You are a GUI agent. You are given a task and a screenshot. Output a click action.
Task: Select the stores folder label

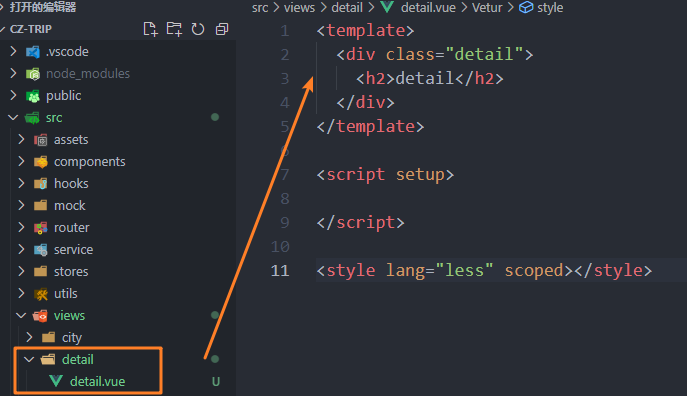(71, 271)
